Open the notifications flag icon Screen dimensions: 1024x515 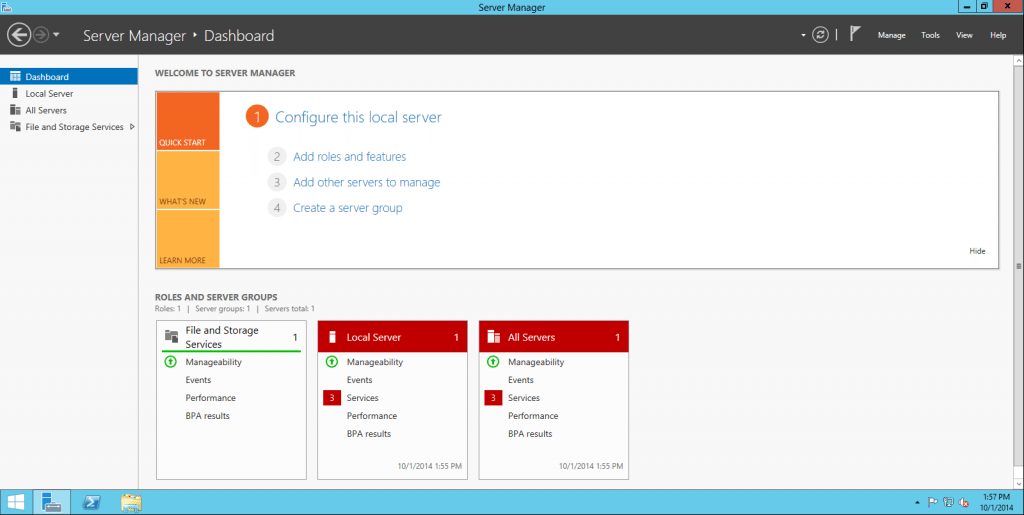[854, 34]
